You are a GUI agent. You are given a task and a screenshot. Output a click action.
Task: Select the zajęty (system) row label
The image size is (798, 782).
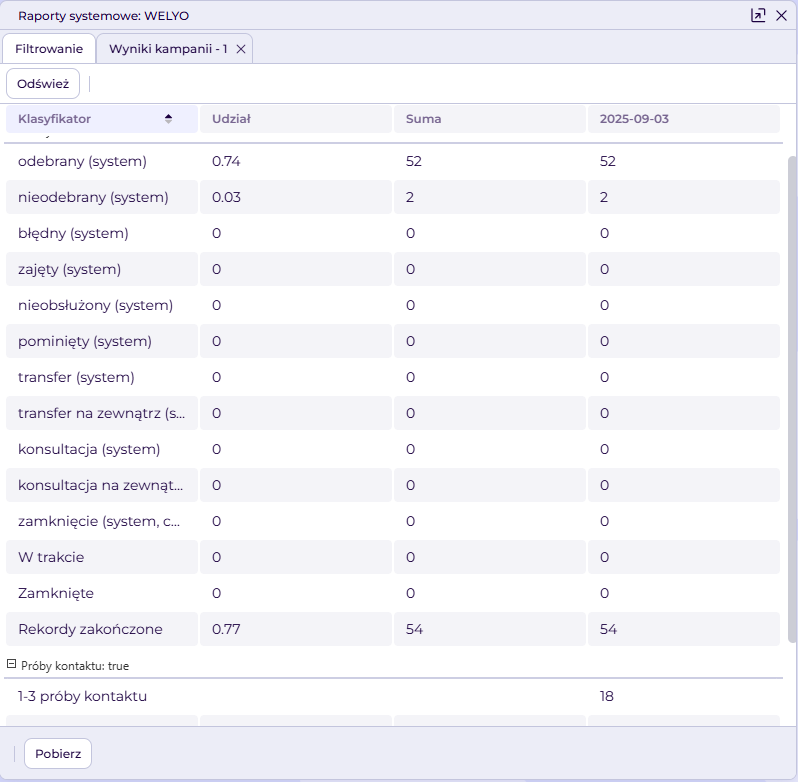tap(69, 270)
